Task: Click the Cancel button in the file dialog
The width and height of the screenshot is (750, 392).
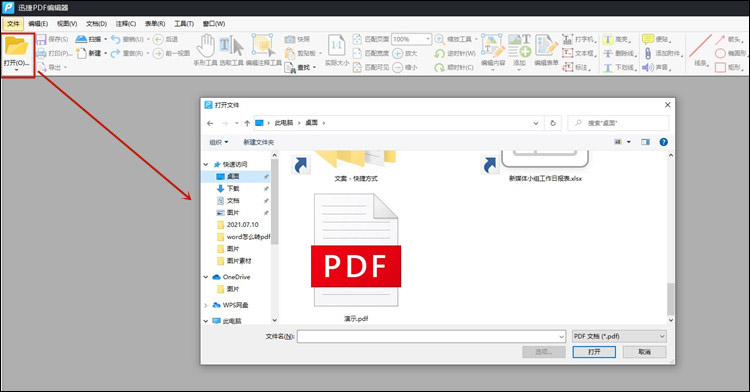Action: click(644, 352)
